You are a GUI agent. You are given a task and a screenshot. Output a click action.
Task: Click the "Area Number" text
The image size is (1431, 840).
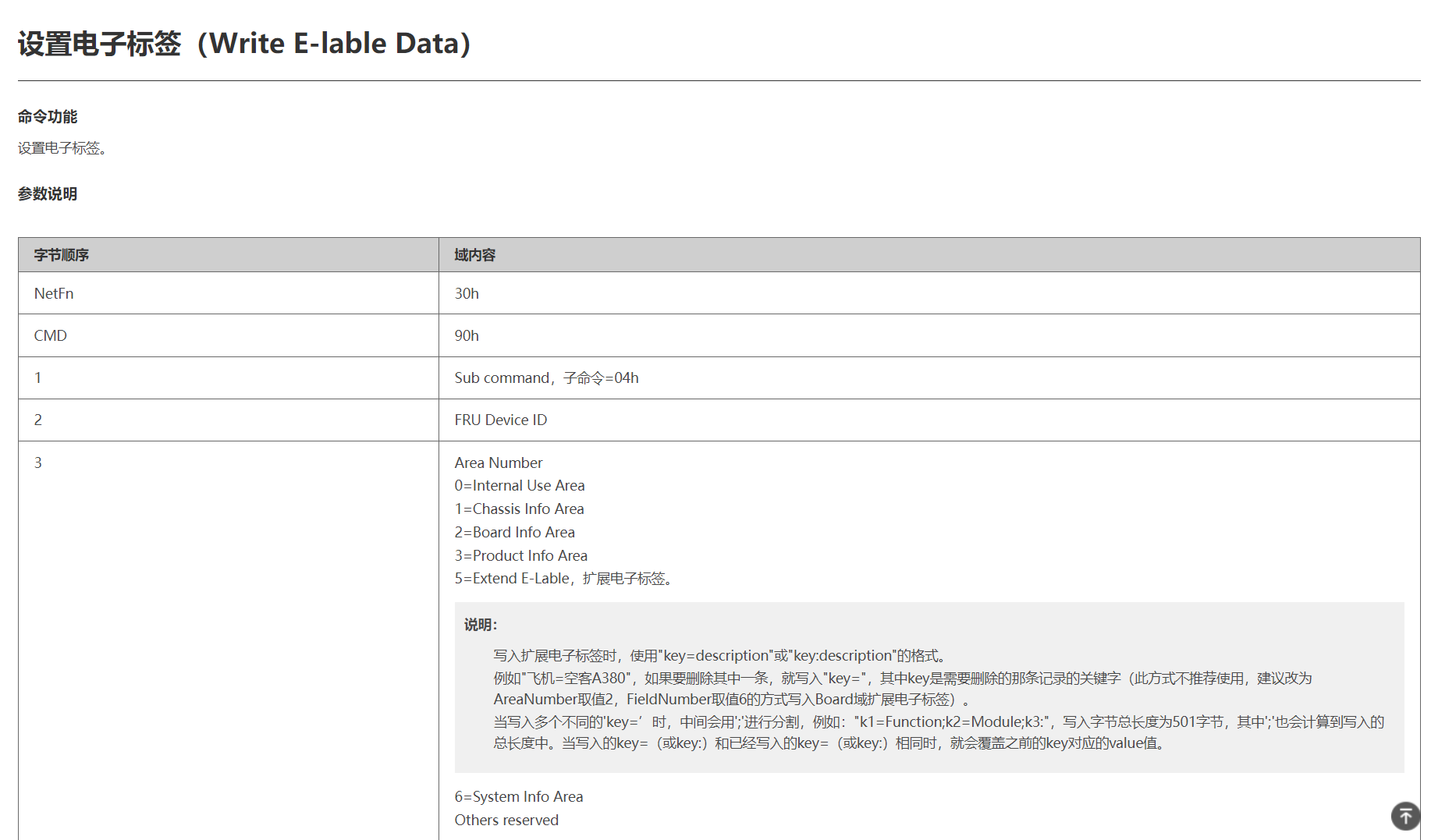click(499, 463)
